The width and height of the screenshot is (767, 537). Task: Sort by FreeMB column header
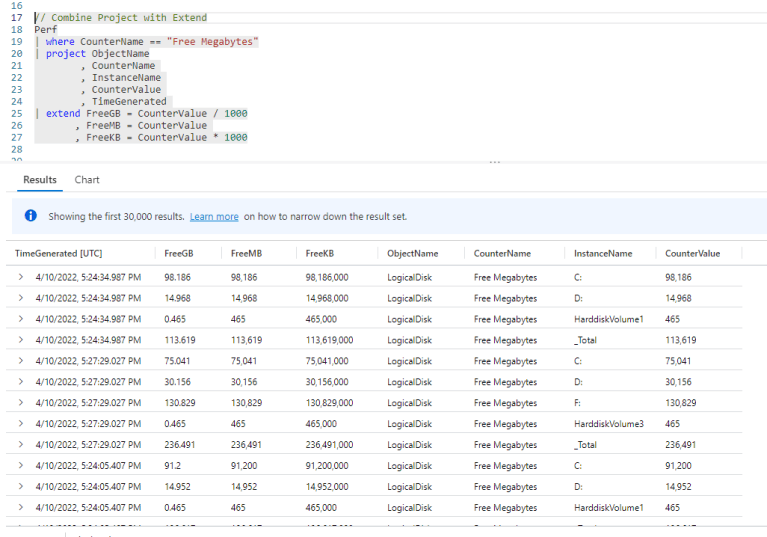[246, 253]
